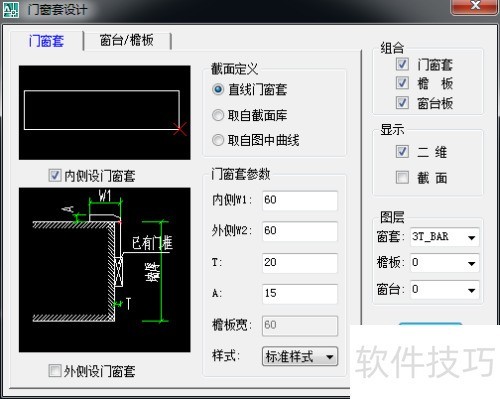Open 窗台 layer dropdown
Image resolution: width=500 pixels, height=399 pixels.
[445, 290]
